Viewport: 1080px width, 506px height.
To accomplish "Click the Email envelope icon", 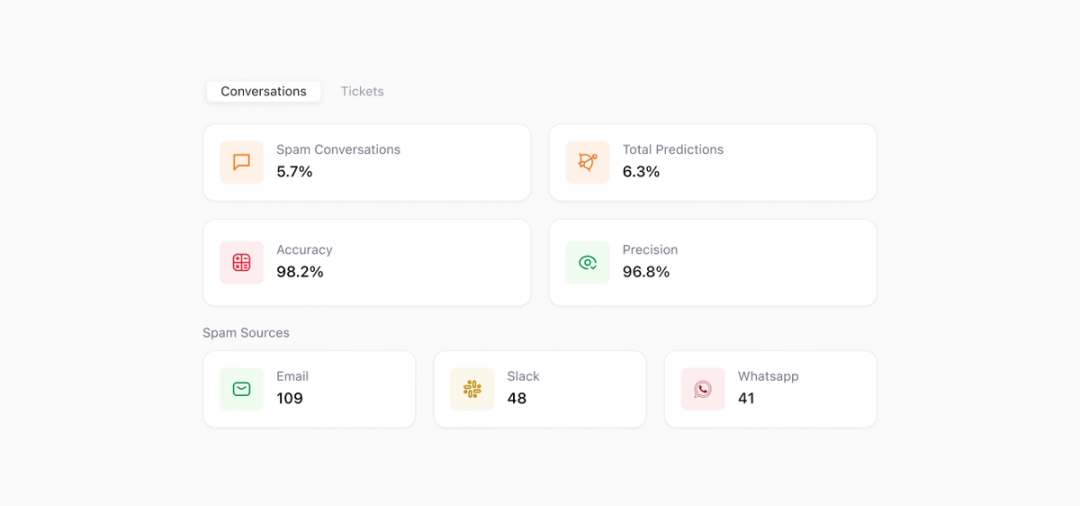I will pos(241,389).
